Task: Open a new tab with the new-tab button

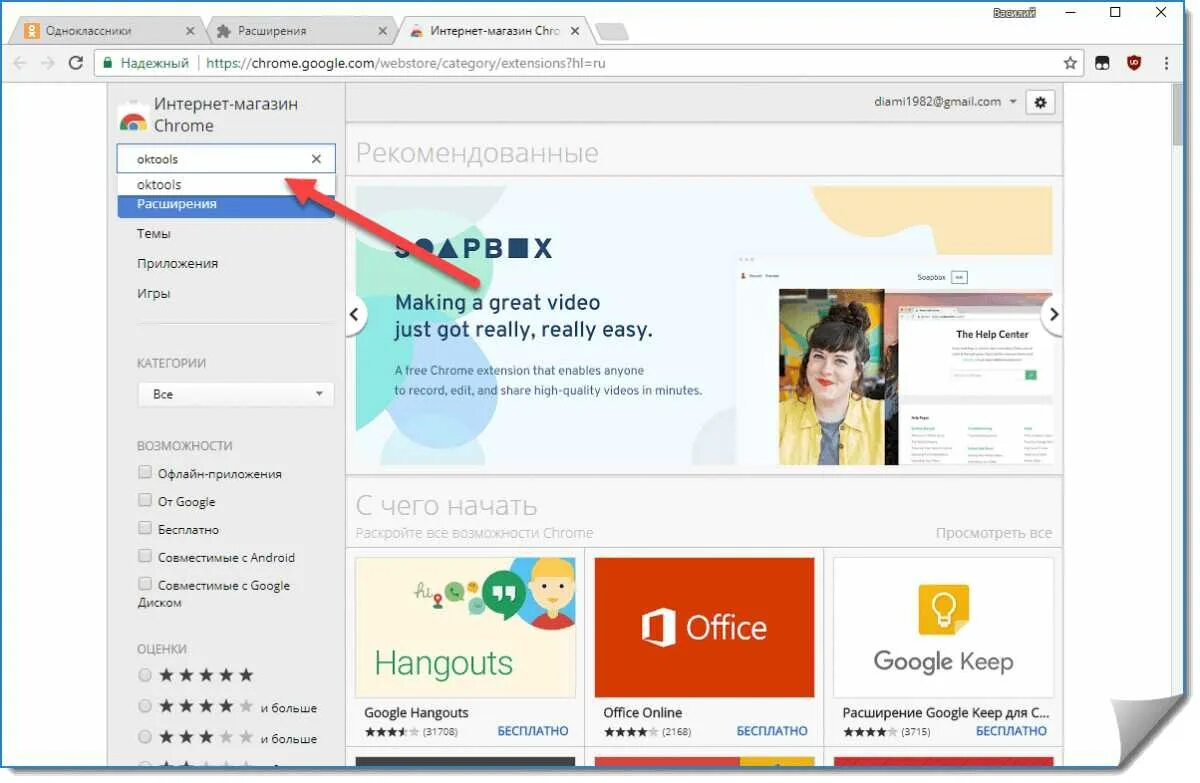Action: (x=611, y=31)
